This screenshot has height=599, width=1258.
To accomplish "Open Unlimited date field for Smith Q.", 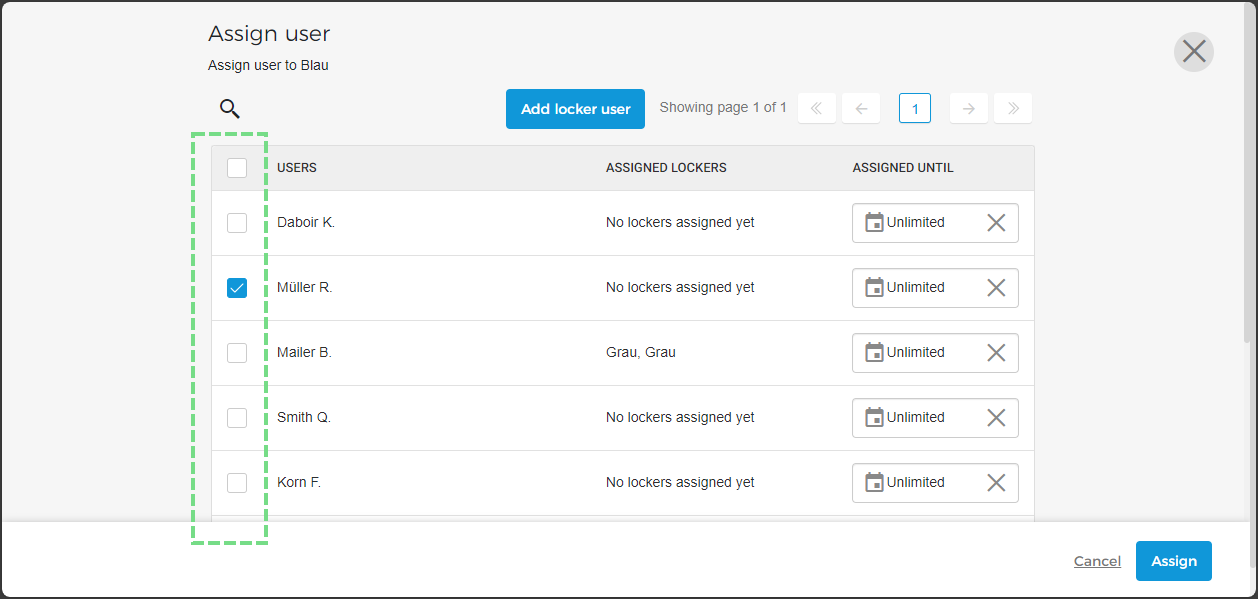I will [x=935, y=418].
